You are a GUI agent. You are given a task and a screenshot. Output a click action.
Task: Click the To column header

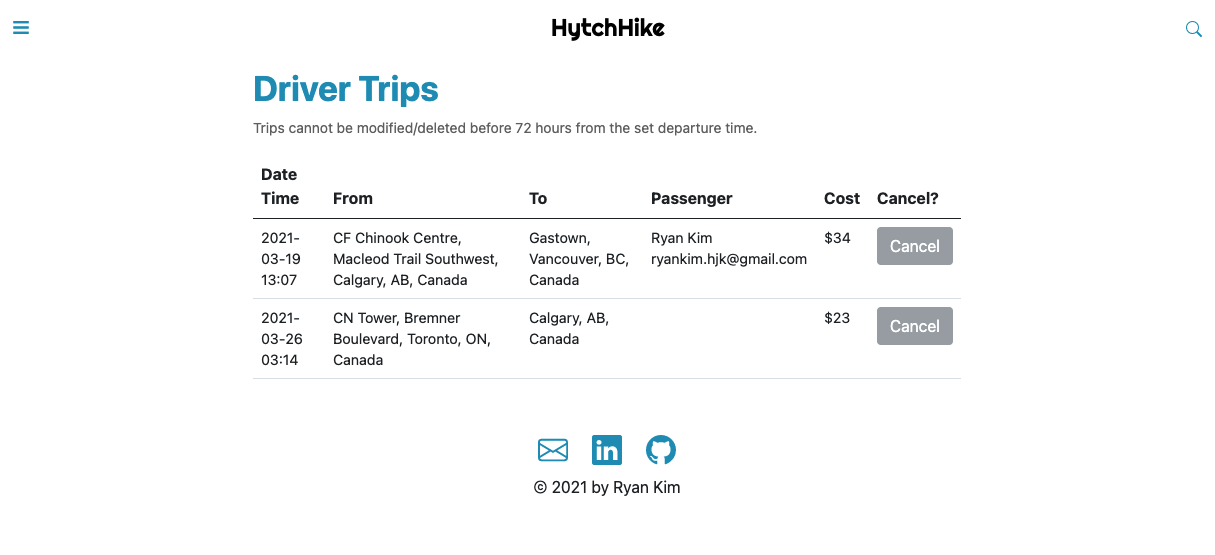click(538, 198)
